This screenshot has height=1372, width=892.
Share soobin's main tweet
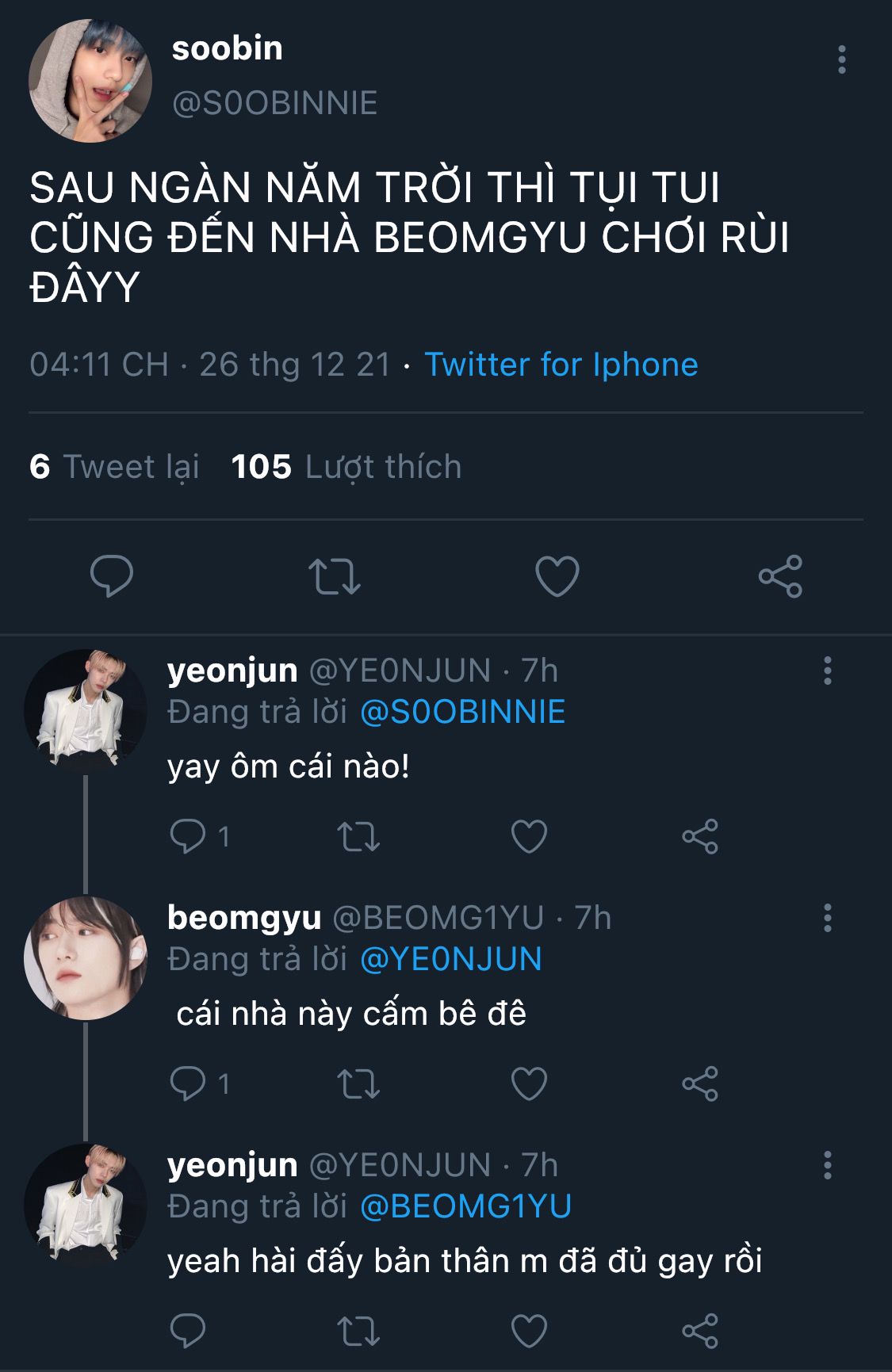pos(780,576)
